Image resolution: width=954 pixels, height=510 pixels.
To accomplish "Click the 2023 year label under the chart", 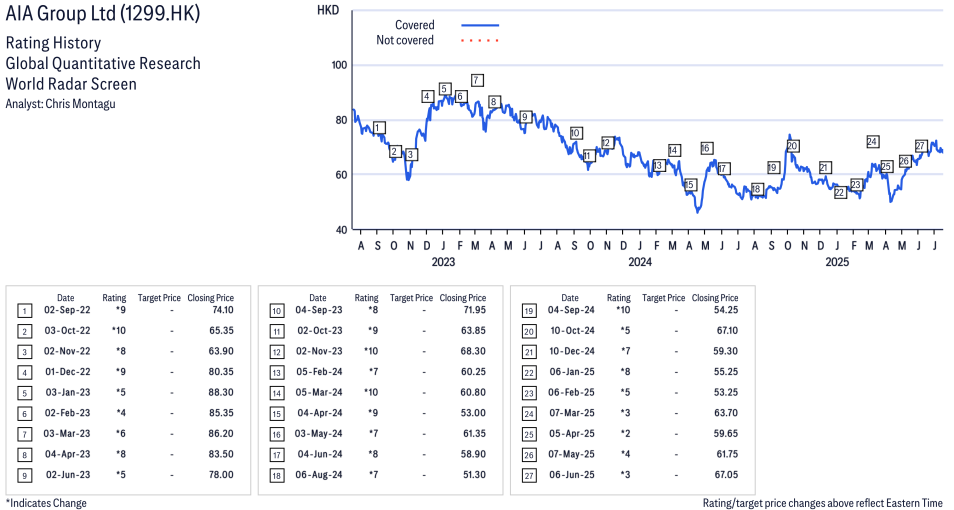I will [x=443, y=262].
